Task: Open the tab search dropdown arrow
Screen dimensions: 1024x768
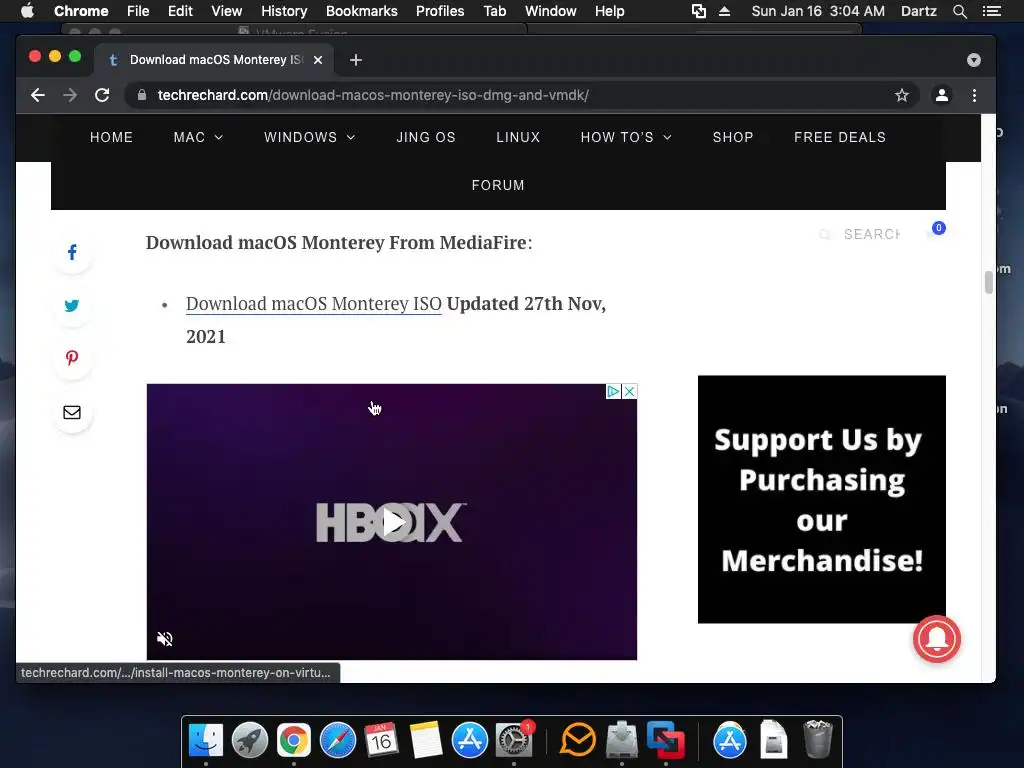Action: (x=974, y=60)
